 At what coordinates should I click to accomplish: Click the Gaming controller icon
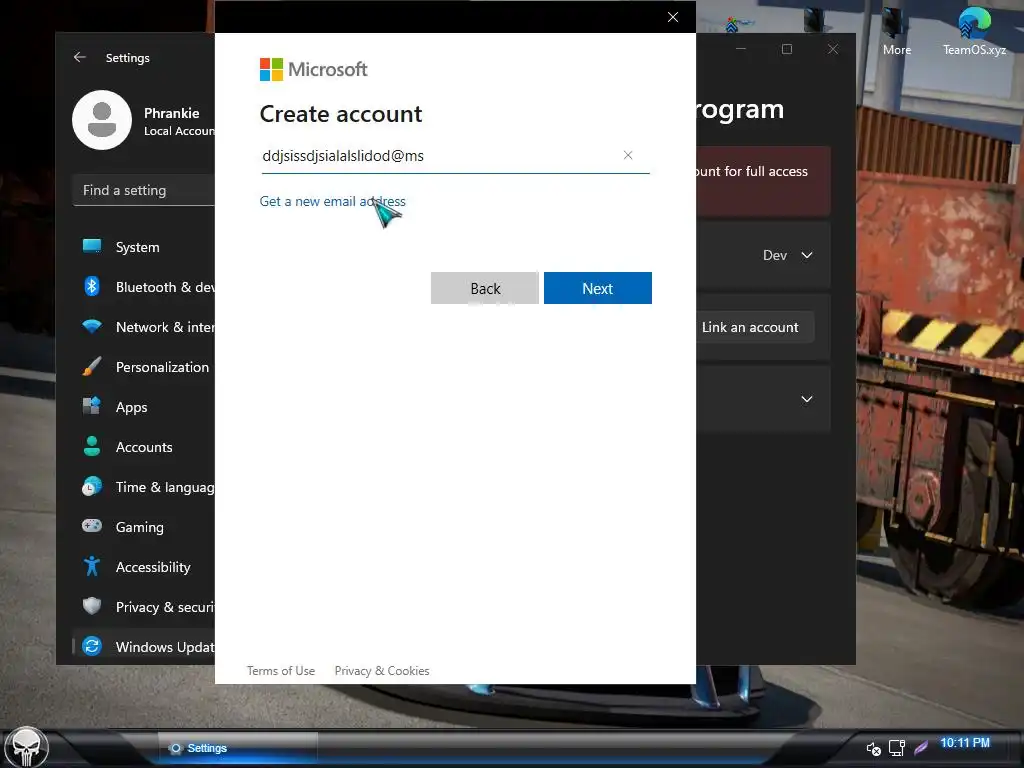point(92,526)
